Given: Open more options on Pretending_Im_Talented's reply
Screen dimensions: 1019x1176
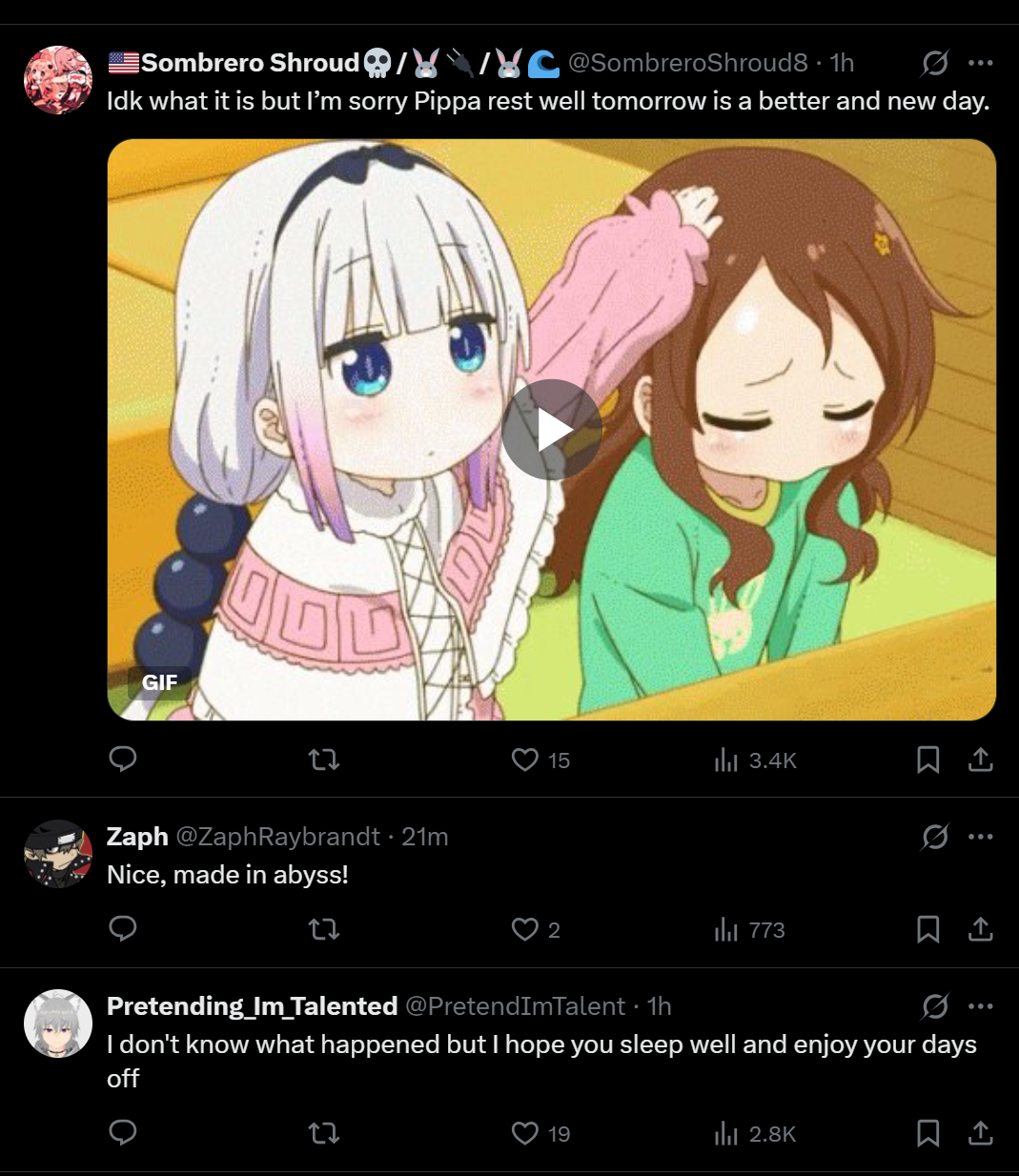Looking at the screenshot, I should [980, 1006].
